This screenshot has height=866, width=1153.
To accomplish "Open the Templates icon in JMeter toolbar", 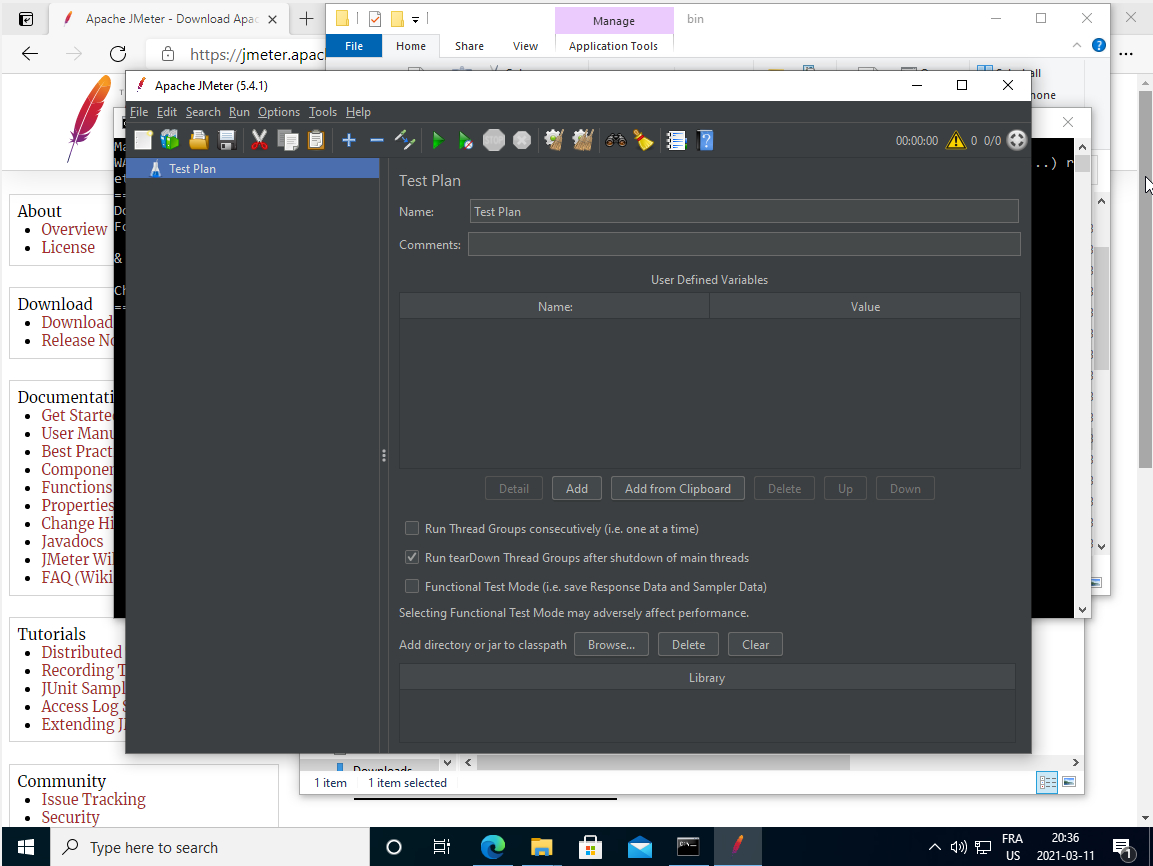I will pos(171,140).
